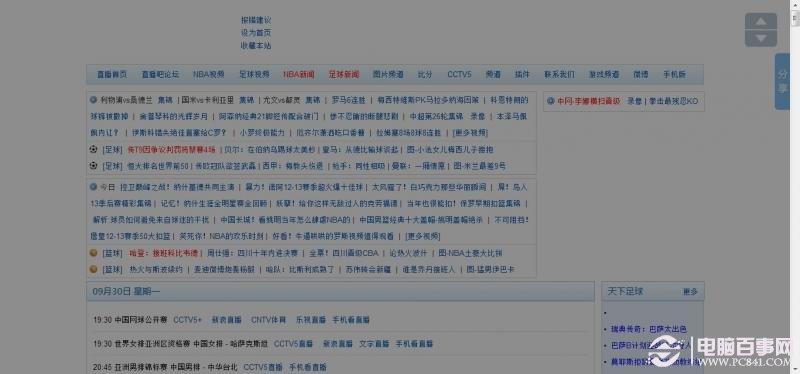This screenshot has height=374, width=800.
Task: Click the 收藏本站 link at the top
Action: pos(256,45)
